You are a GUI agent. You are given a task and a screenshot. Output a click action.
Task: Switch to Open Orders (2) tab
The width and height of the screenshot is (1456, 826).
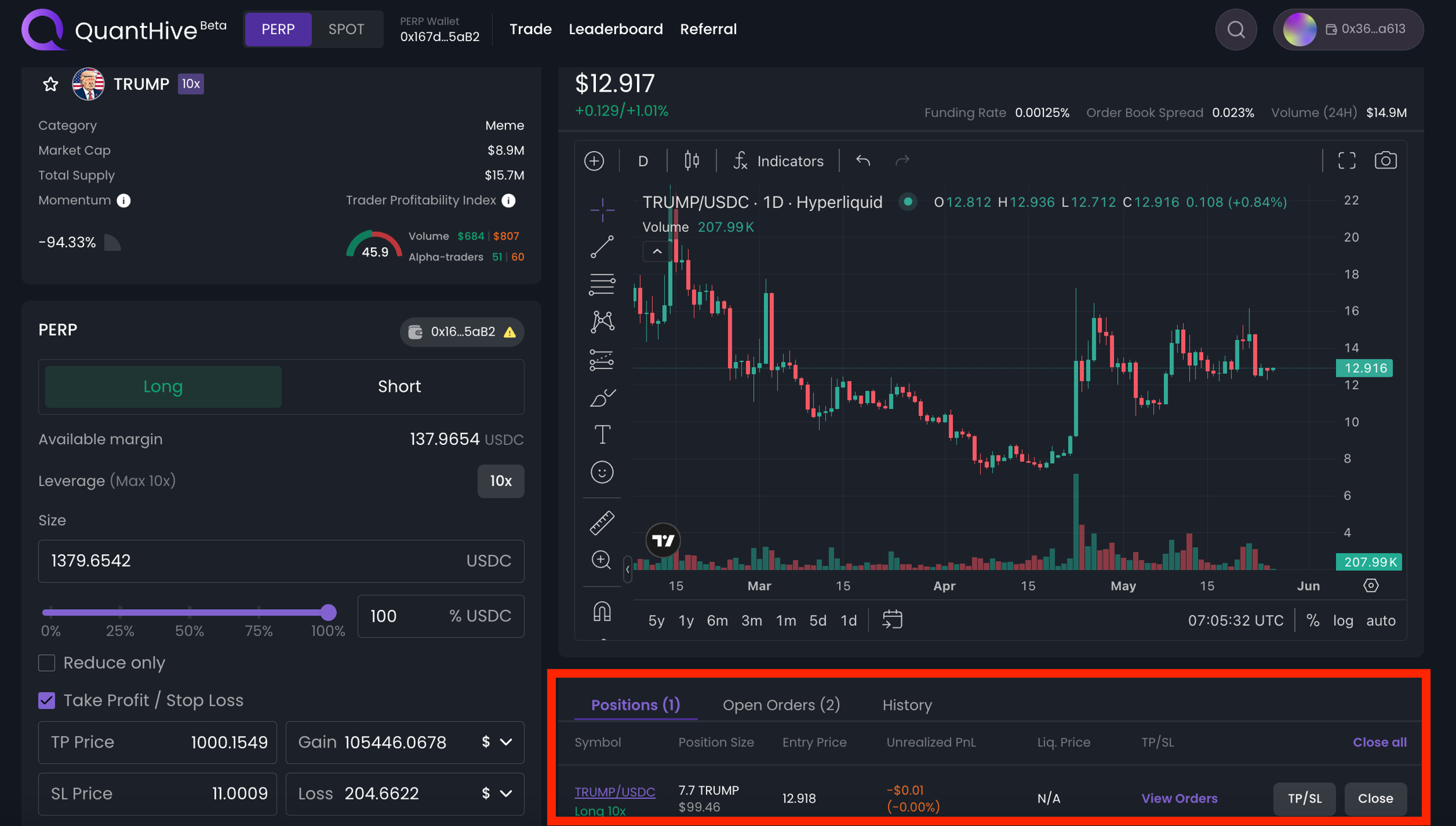pos(781,705)
